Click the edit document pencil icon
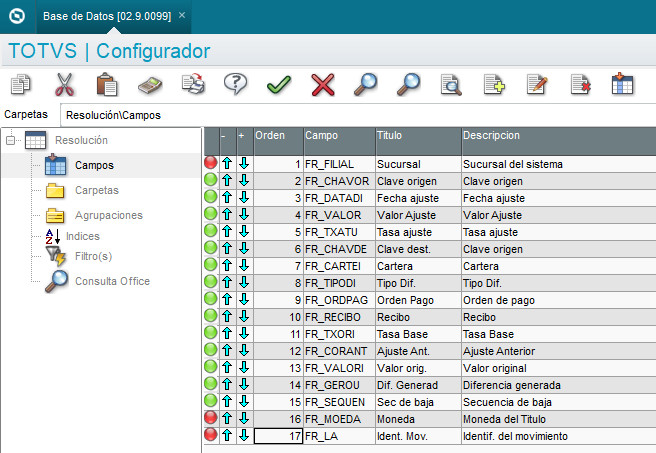656x453 pixels. click(537, 84)
